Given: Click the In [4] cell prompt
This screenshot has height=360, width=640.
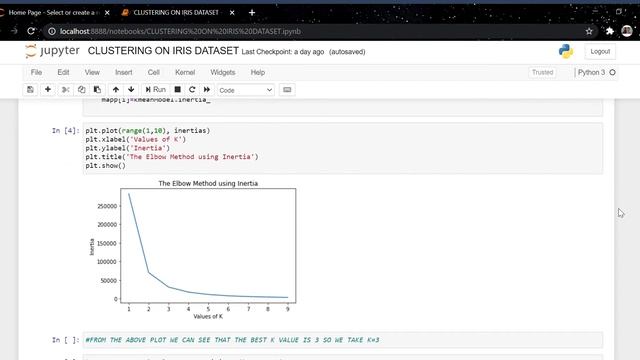Looking at the screenshot, I should [x=65, y=131].
